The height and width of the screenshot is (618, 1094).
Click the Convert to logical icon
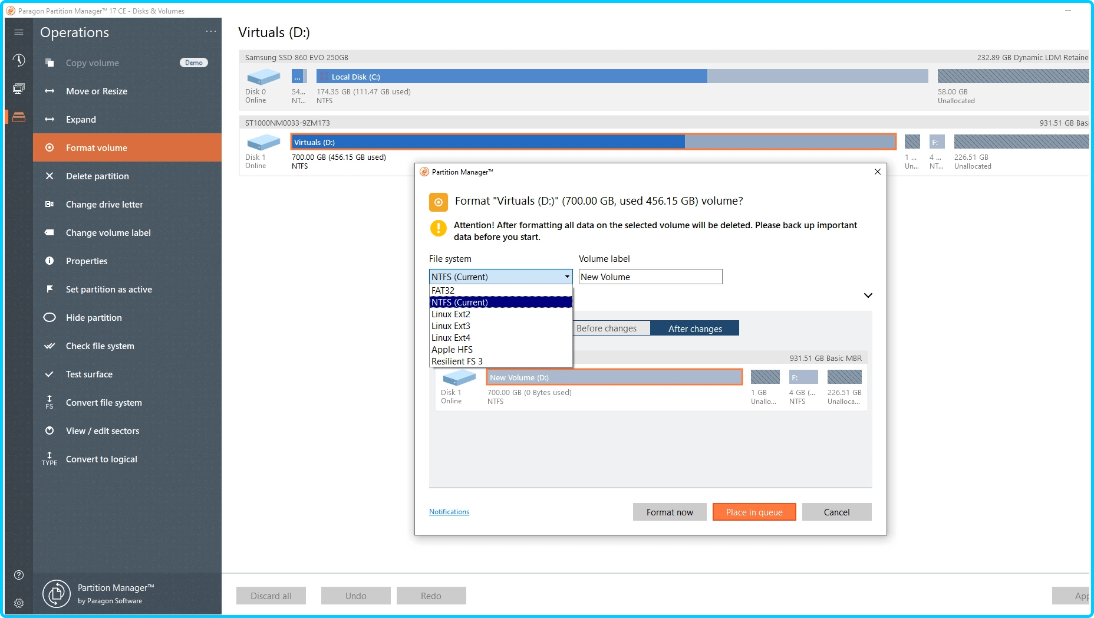49,460
